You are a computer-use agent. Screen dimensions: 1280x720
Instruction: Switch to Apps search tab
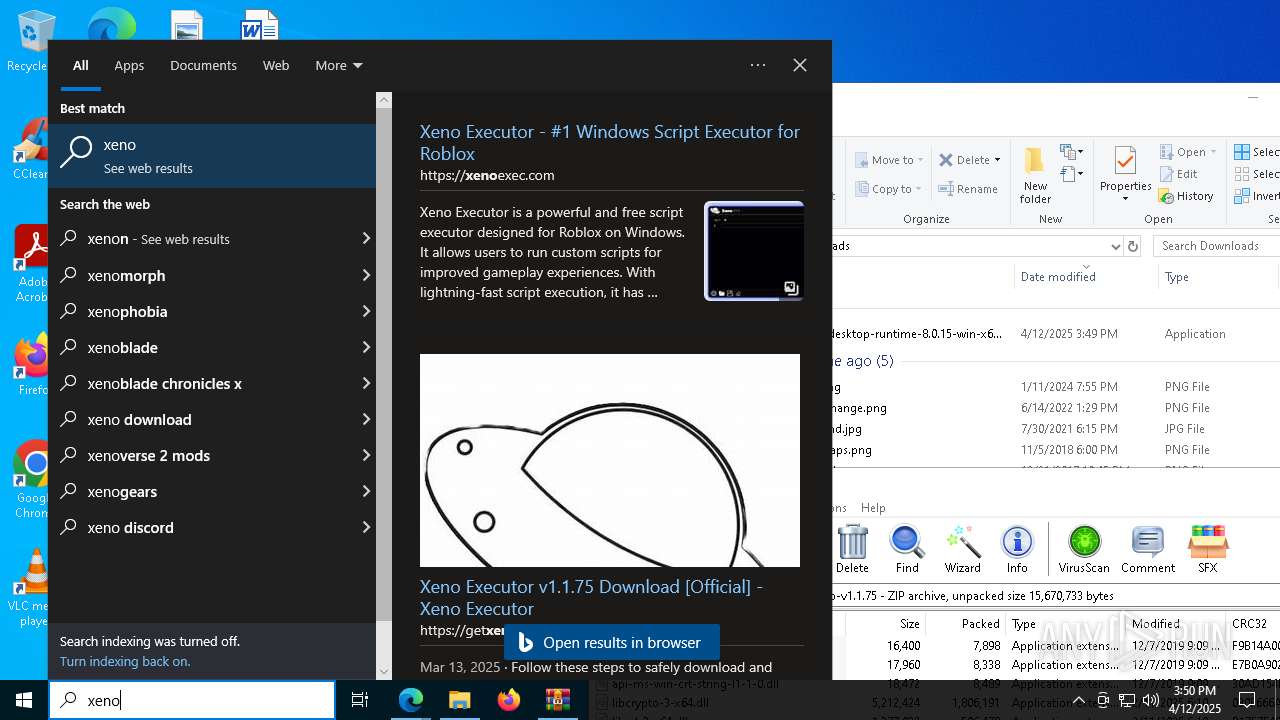pos(129,65)
